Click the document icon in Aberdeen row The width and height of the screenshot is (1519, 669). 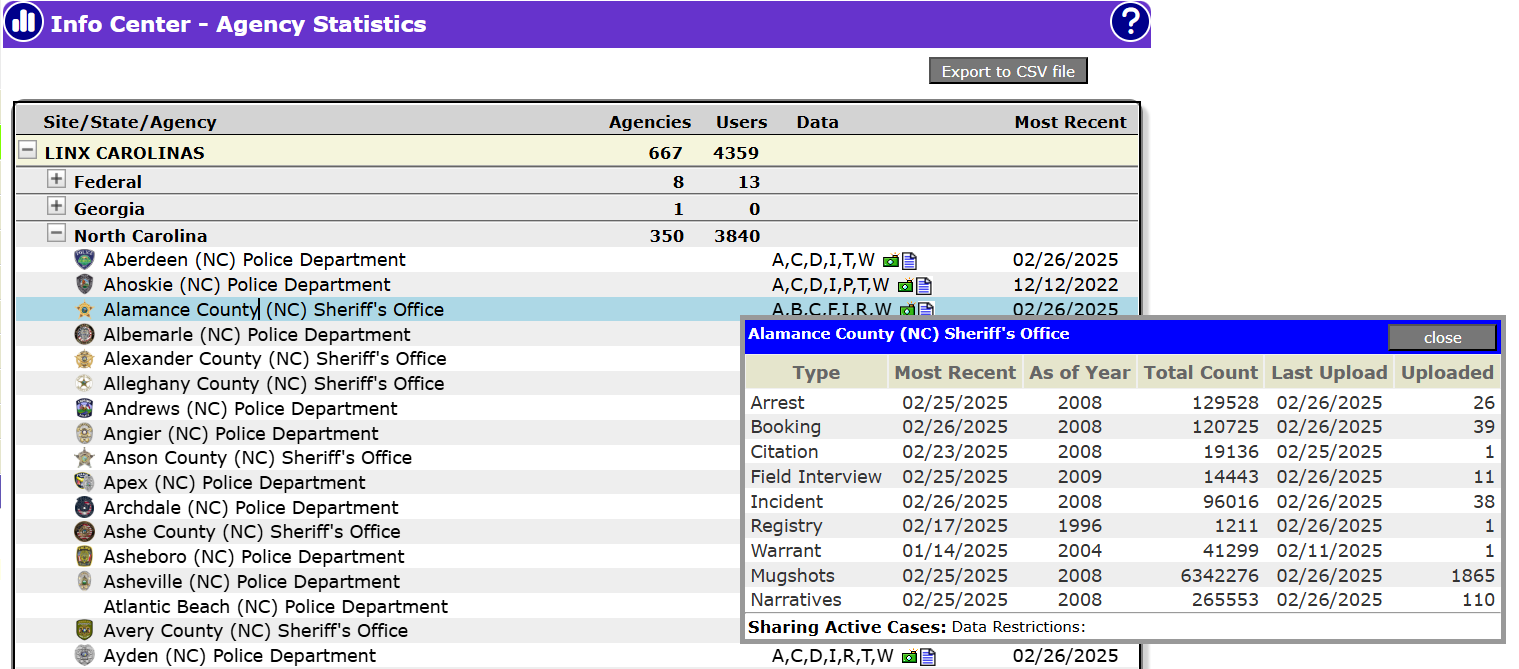pos(909,261)
